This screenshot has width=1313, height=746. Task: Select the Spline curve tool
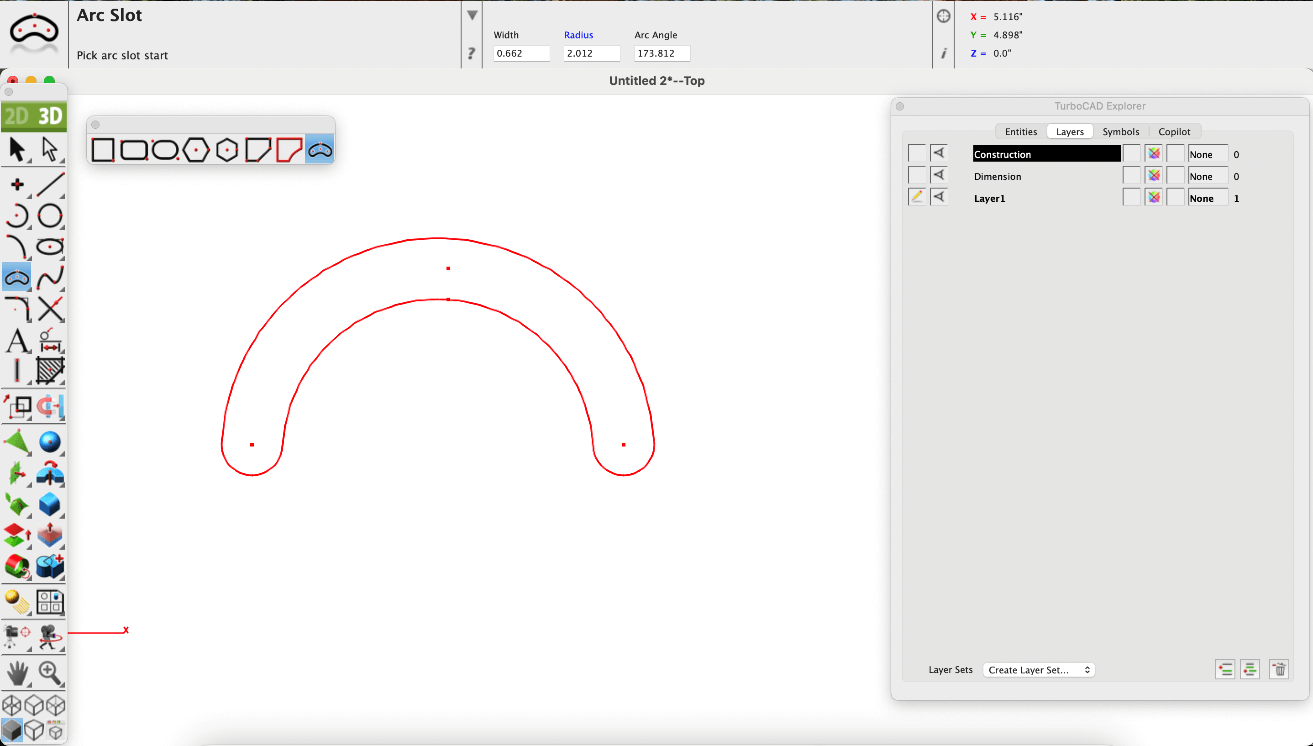click(x=51, y=277)
